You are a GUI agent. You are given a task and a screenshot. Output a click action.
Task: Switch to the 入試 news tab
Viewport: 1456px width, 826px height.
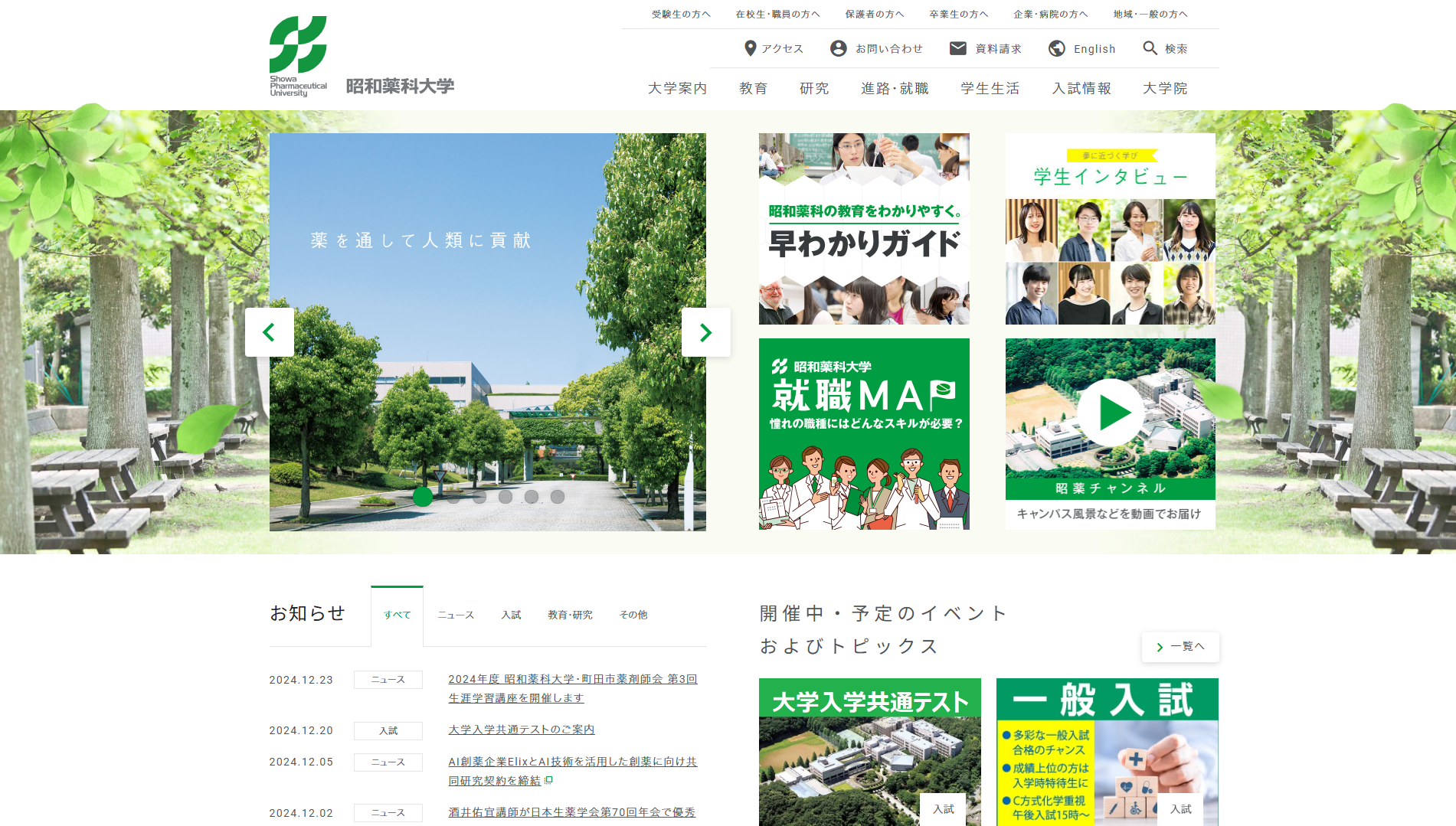[511, 615]
